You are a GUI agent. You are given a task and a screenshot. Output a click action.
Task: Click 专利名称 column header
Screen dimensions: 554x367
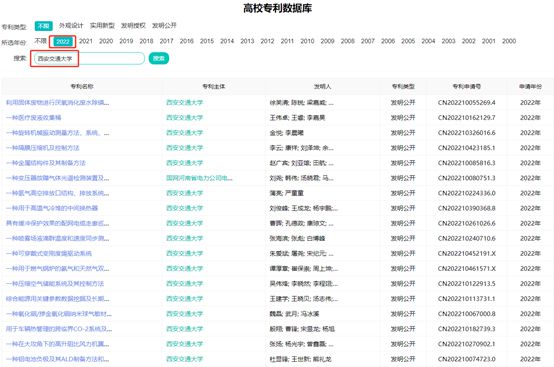[x=82, y=87]
